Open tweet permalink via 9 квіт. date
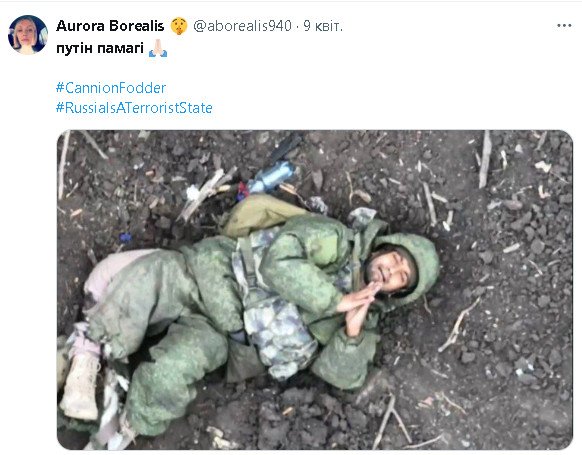 coord(323,26)
